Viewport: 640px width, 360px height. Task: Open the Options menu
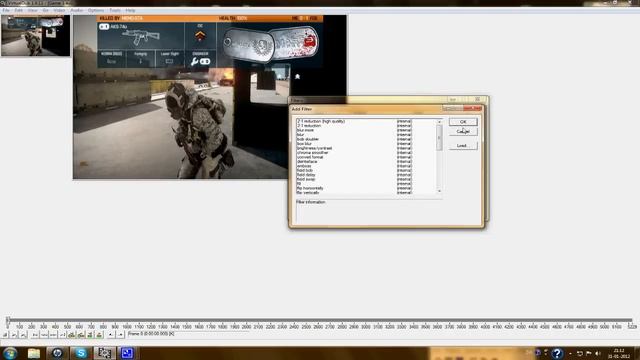(96, 10)
